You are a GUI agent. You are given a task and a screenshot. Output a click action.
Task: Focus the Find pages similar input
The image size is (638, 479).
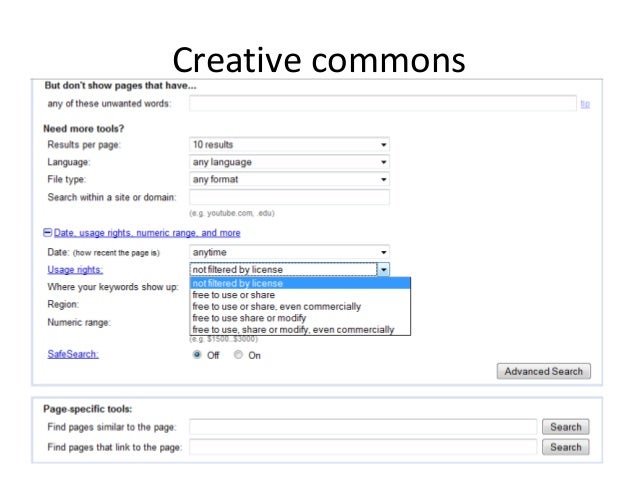363,427
